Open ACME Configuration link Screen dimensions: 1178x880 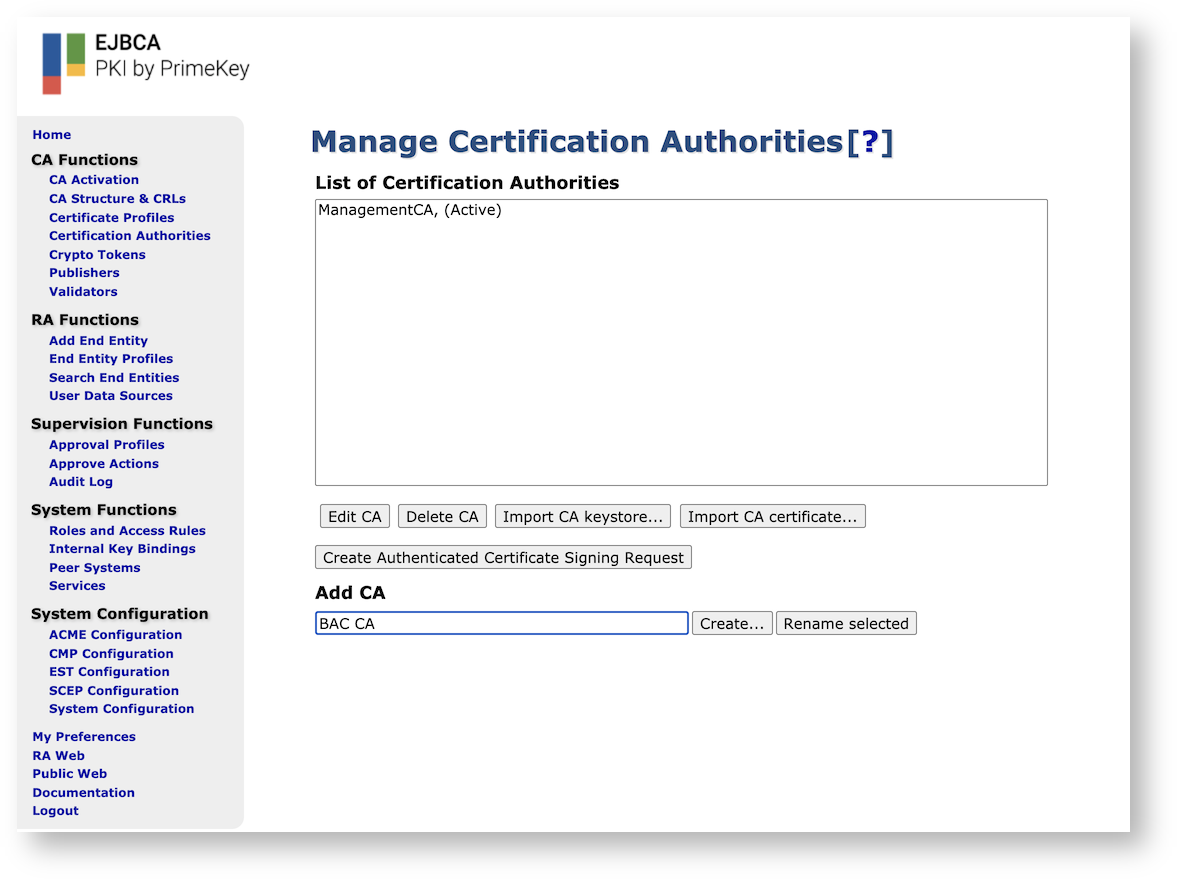coord(115,634)
